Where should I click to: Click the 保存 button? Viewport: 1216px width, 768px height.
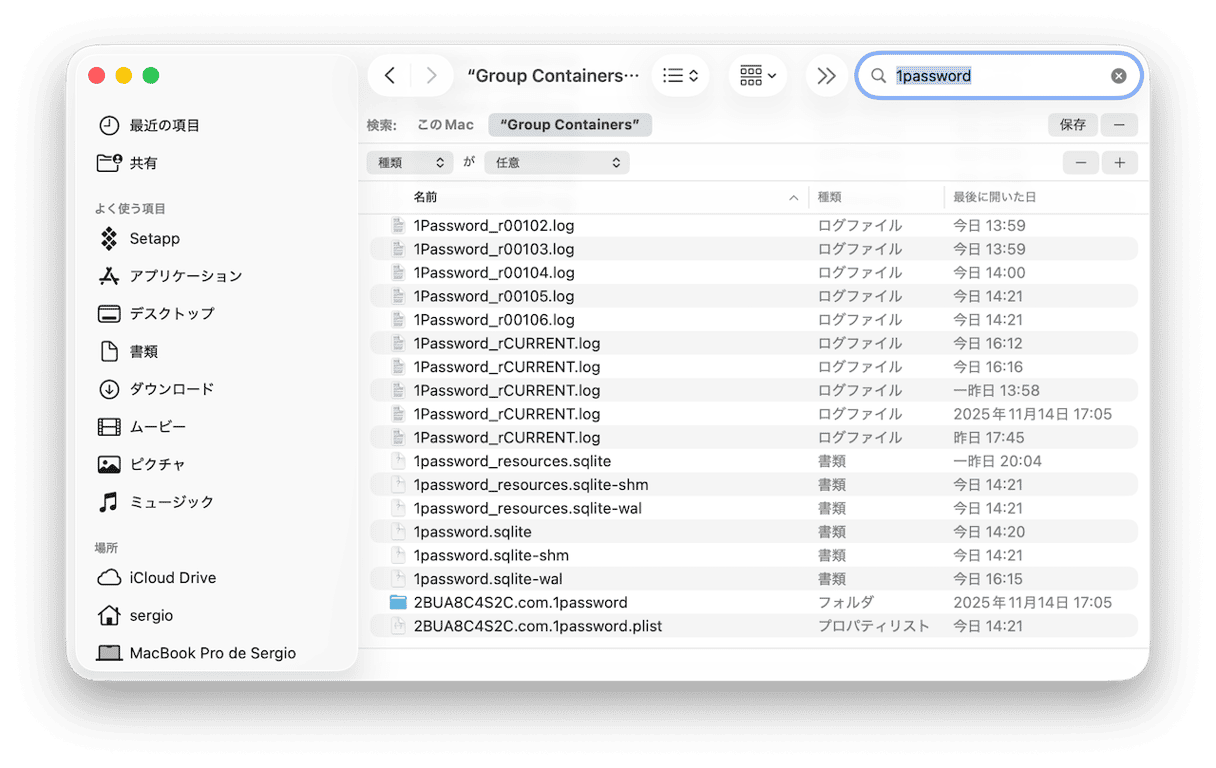pyautogui.click(x=1072, y=125)
